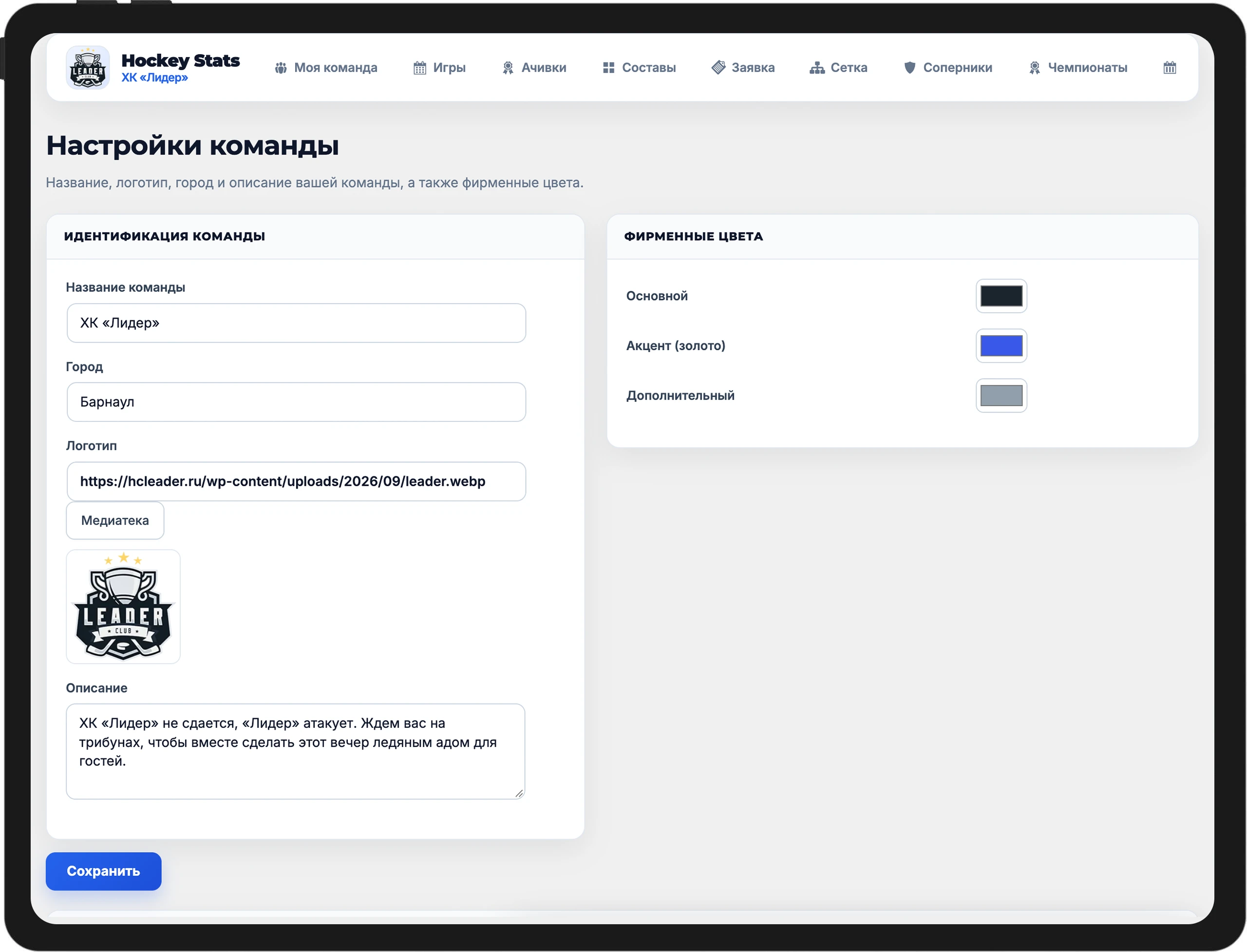Click the Акцент (золото) label
Screen dimensions: 1247x952
click(x=675, y=345)
